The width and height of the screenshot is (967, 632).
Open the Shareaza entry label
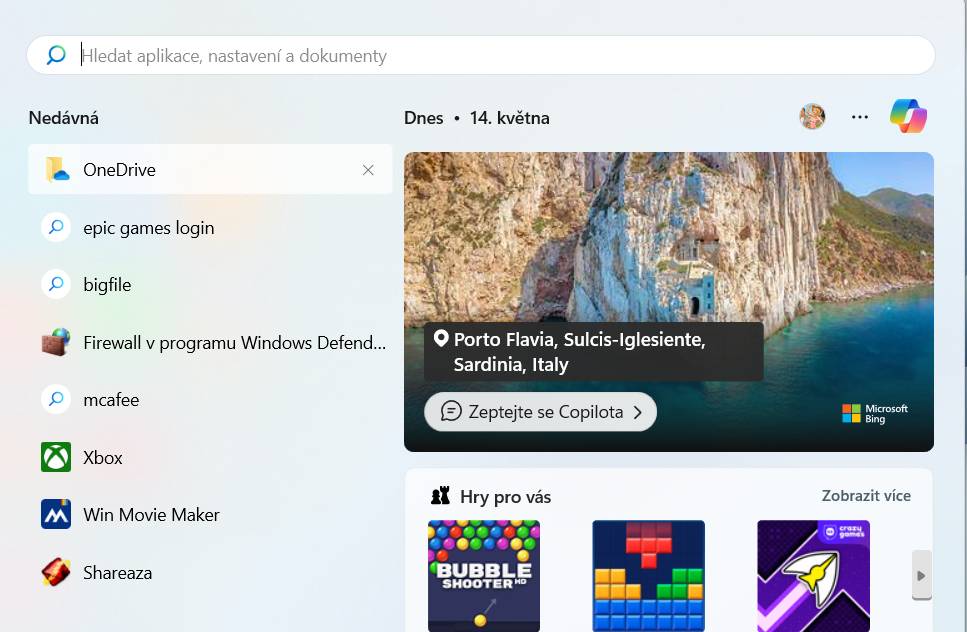click(117, 573)
